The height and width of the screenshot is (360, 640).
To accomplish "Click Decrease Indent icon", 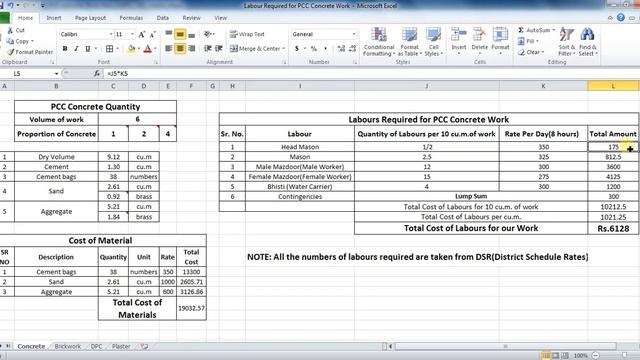I will click(x=208, y=49).
